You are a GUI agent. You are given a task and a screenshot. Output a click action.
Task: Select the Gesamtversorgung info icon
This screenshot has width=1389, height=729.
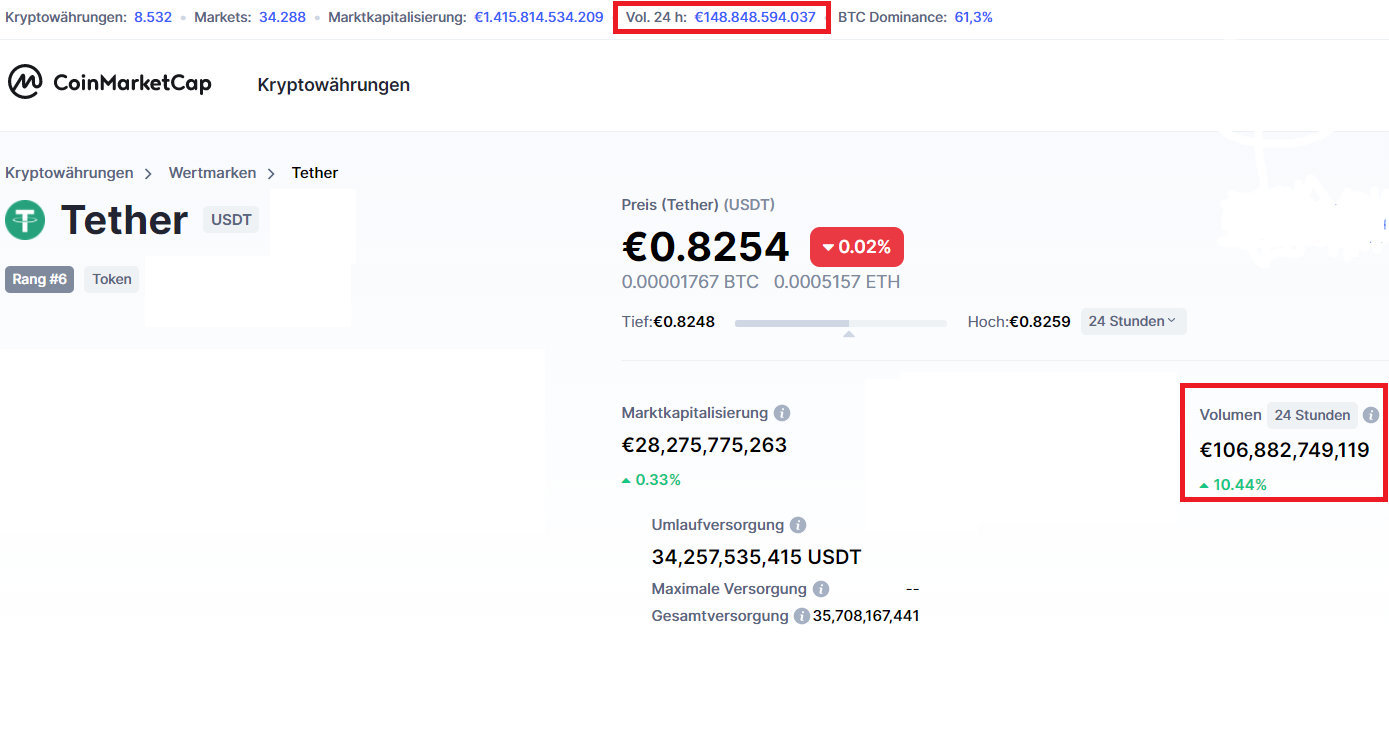[x=801, y=616]
